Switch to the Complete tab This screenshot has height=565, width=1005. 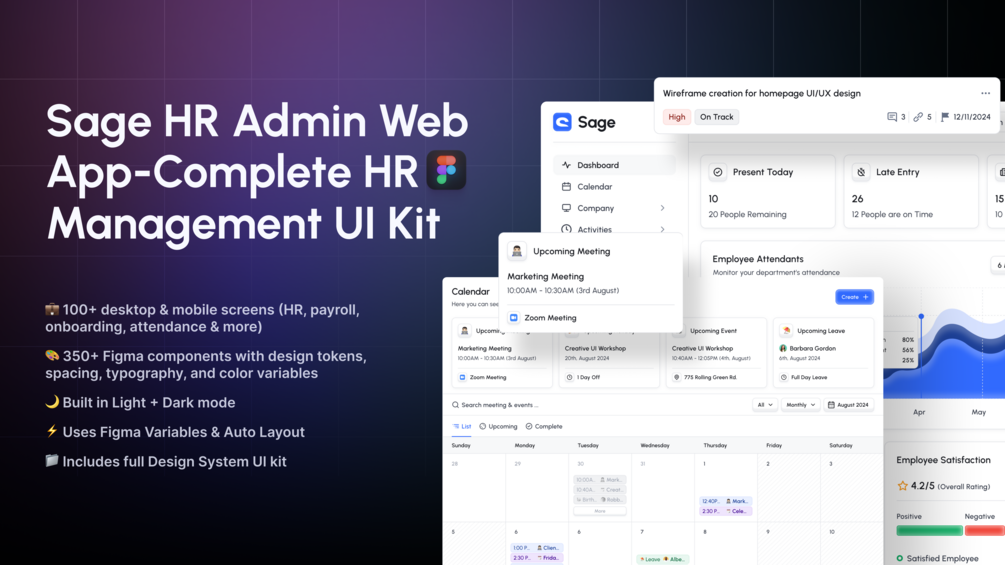click(544, 426)
